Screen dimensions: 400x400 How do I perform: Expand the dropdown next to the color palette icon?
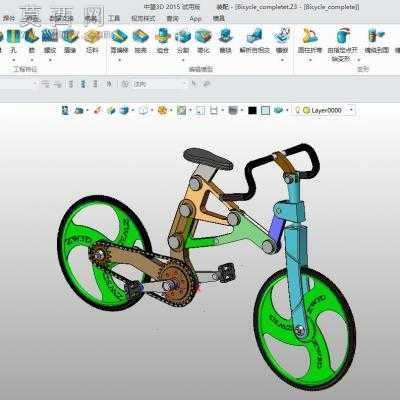171,110
